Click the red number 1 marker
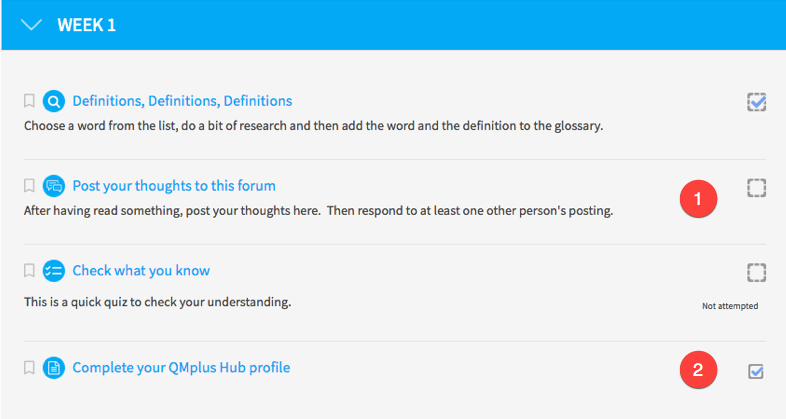This screenshot has height=419, width=786. (698, 199)
